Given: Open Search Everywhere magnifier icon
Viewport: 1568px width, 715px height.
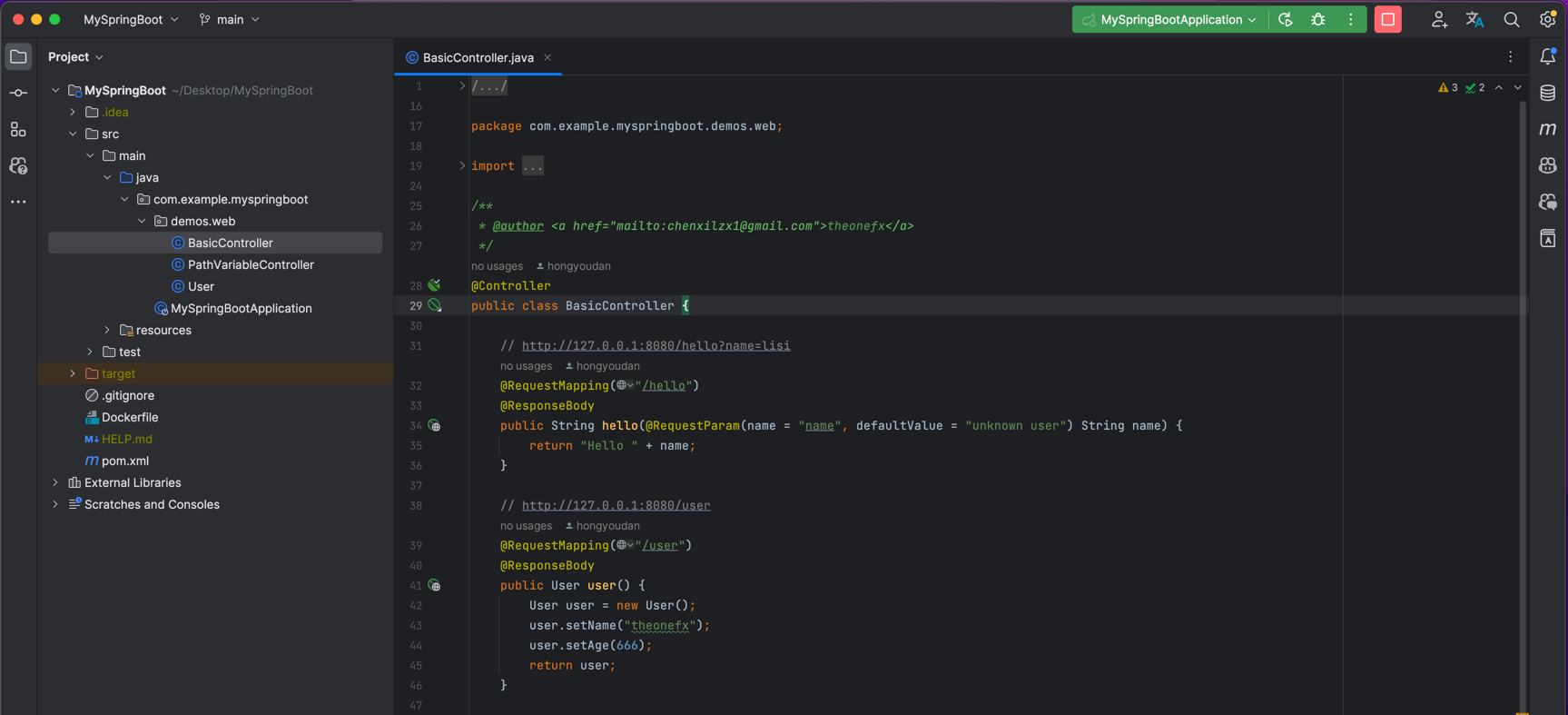Looking at the screenshot, I should point(1511,20).
